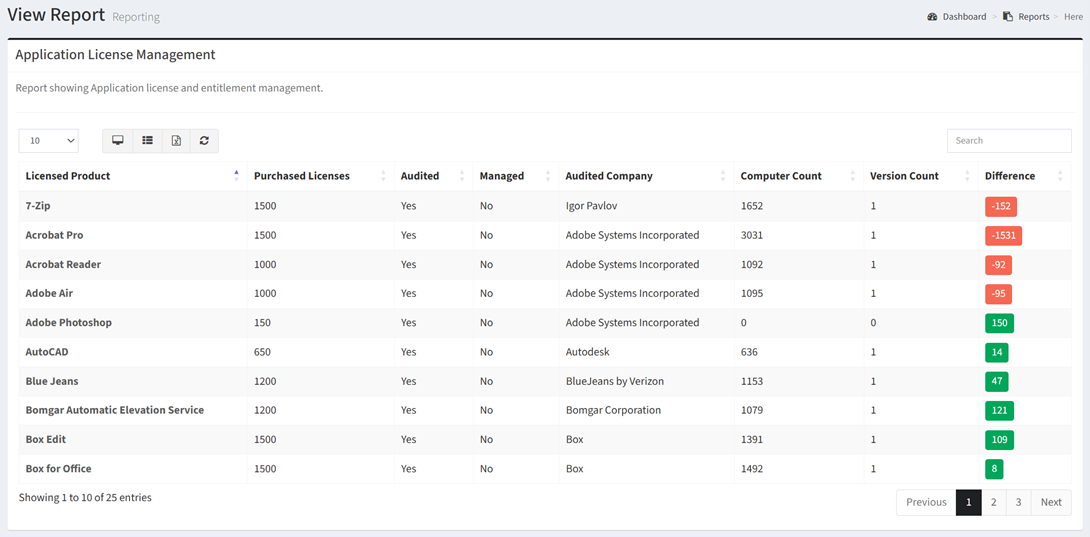Viewport: 1090px width, 537px height.
Task: Refresh the report using the reload icon
Action: (204, 141)
